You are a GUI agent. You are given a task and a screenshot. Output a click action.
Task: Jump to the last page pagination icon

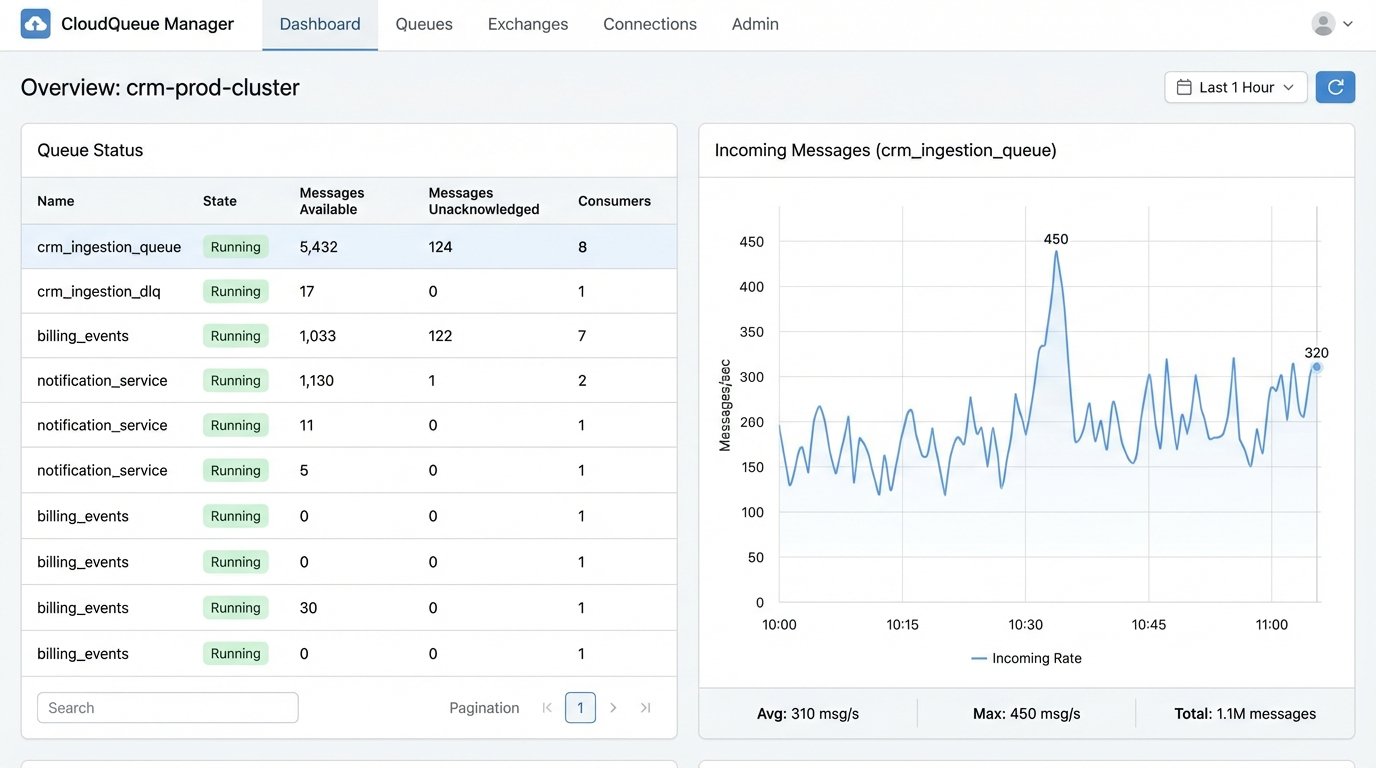pyautogui.click(x=646, y=707)
